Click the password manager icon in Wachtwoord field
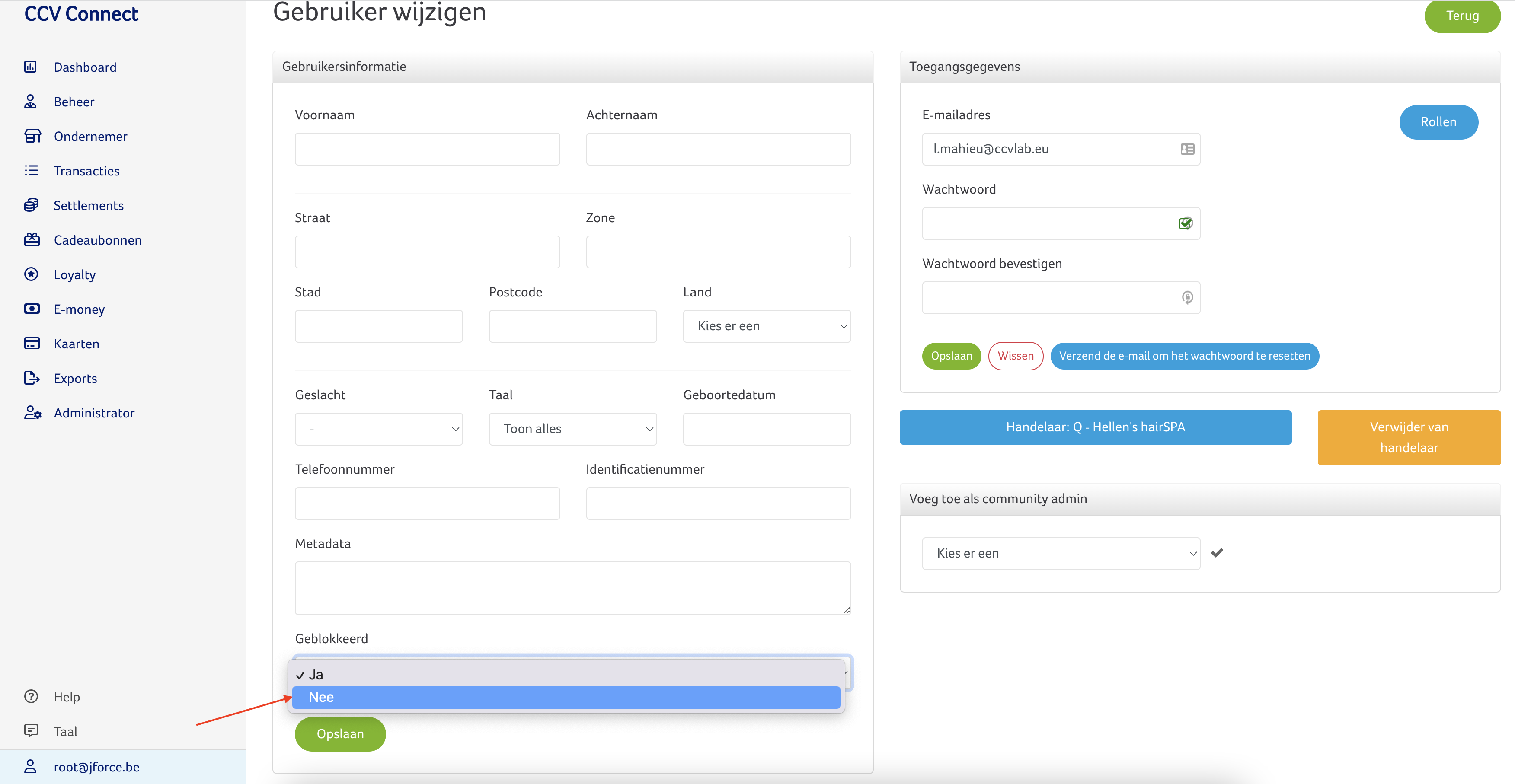The height and width of the screenshot is (784, 1515). tap(1185, 223)
